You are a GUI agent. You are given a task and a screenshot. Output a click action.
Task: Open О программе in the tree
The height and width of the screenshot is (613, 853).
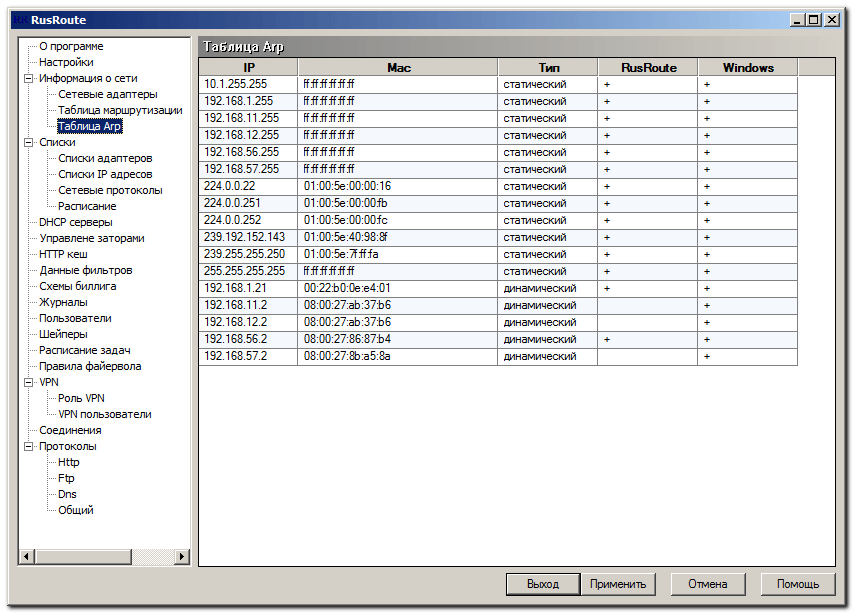tap(71, 46)
